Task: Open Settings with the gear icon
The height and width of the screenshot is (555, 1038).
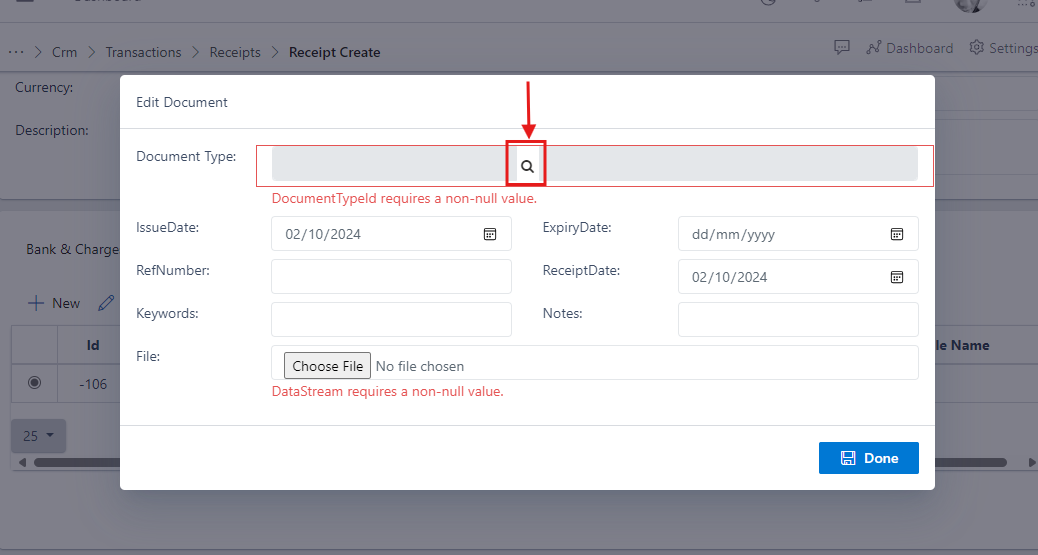Action: tap(1004, 48)
